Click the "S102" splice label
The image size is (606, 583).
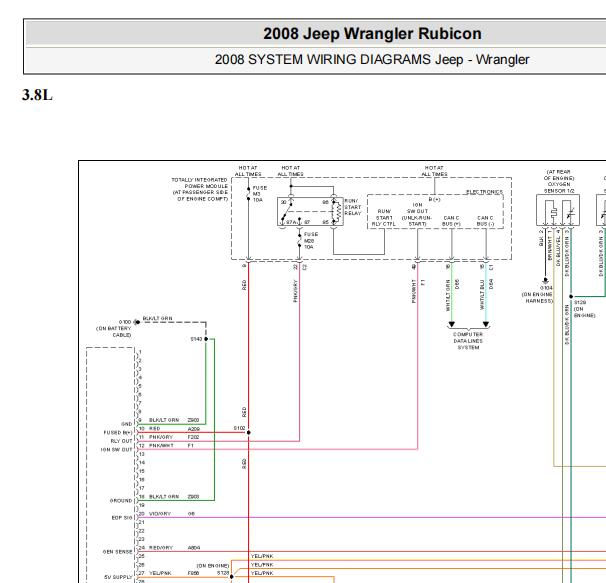(x=239, y=428)
